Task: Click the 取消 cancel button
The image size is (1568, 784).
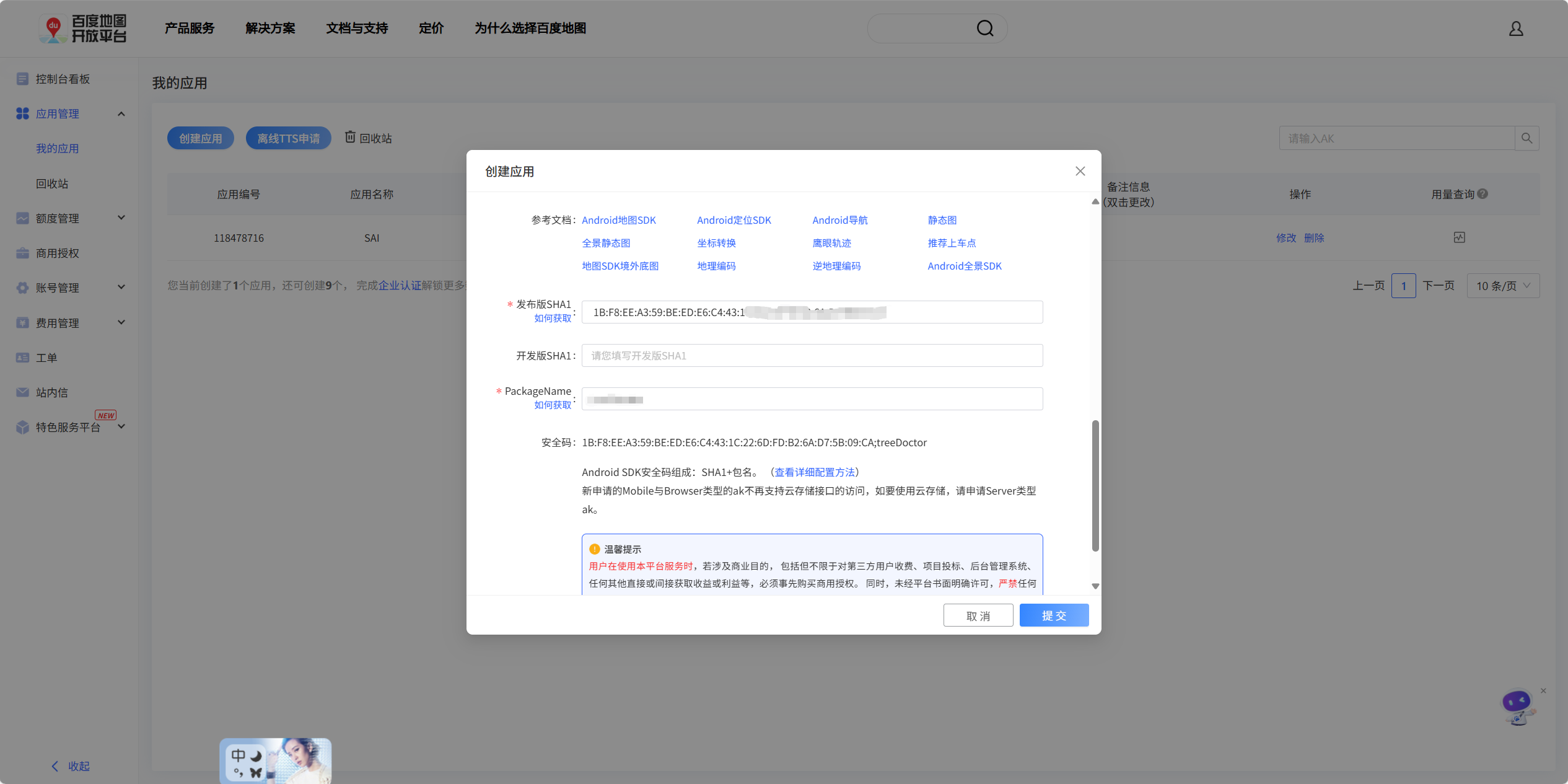Action: [x=978, y=615]
